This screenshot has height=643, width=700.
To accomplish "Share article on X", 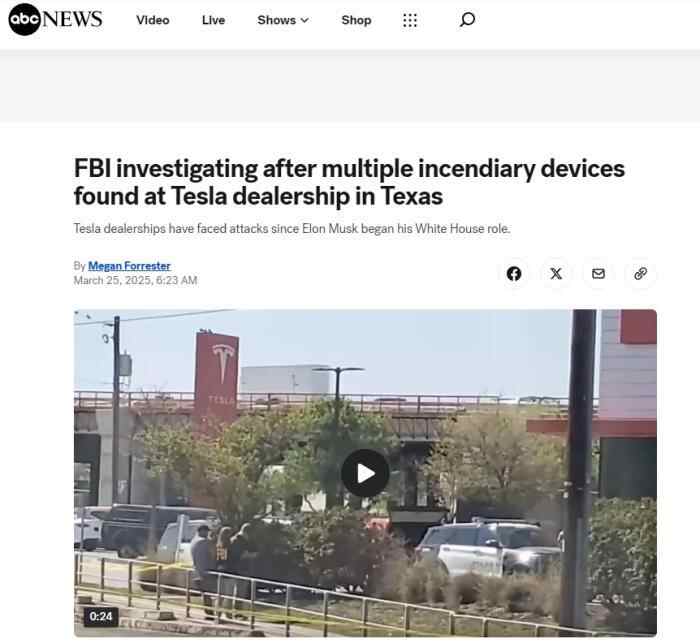I will coord(556,273).
